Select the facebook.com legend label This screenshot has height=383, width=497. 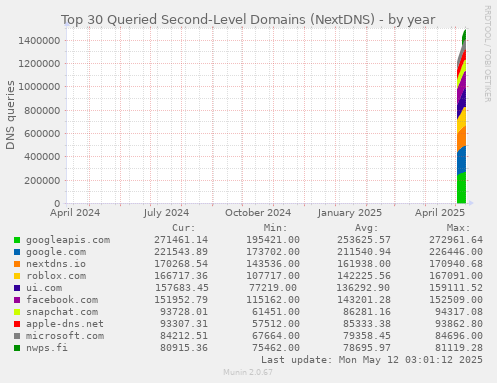click(x=62, y=300)
